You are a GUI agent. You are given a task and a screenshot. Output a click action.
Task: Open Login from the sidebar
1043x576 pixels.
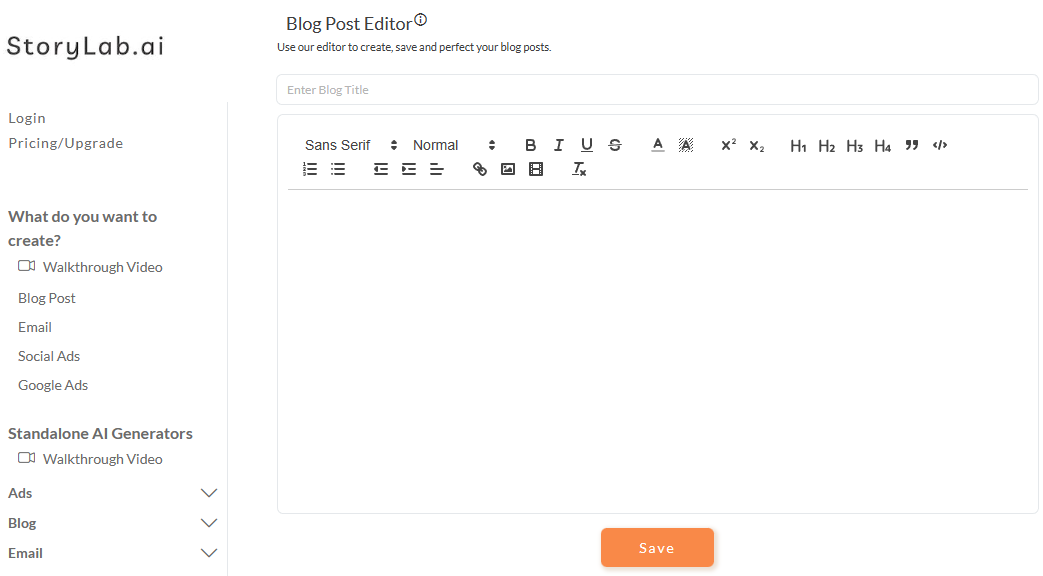click(x=27, y=118)
